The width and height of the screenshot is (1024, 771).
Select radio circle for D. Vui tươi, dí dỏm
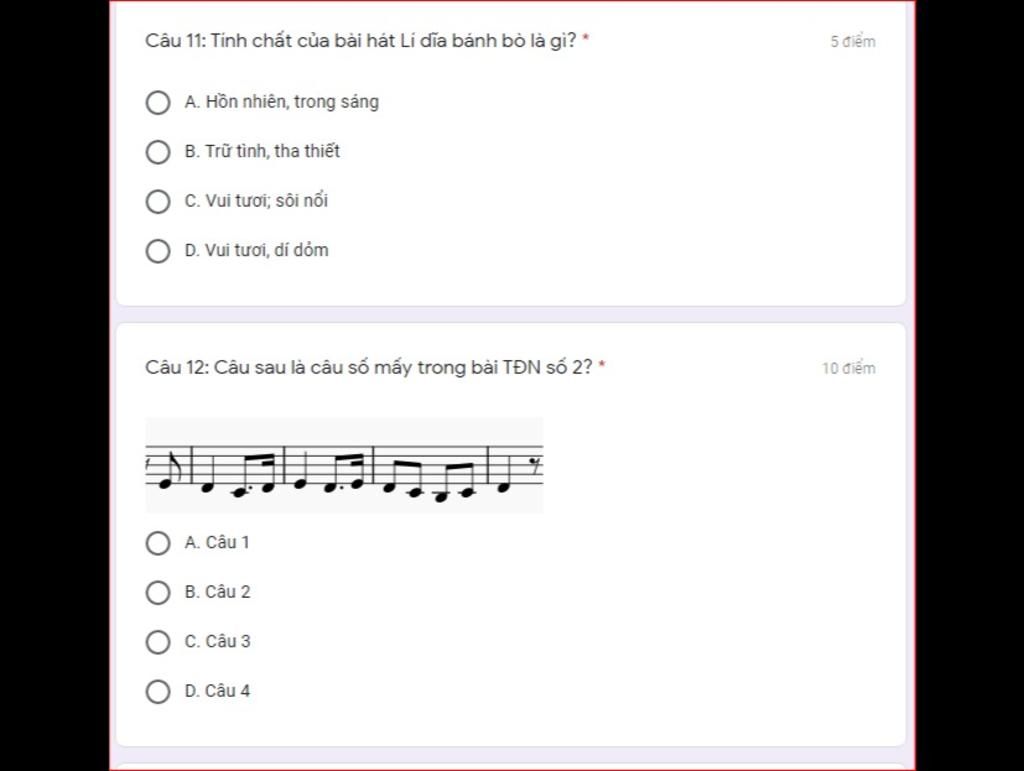click(158, 251)
